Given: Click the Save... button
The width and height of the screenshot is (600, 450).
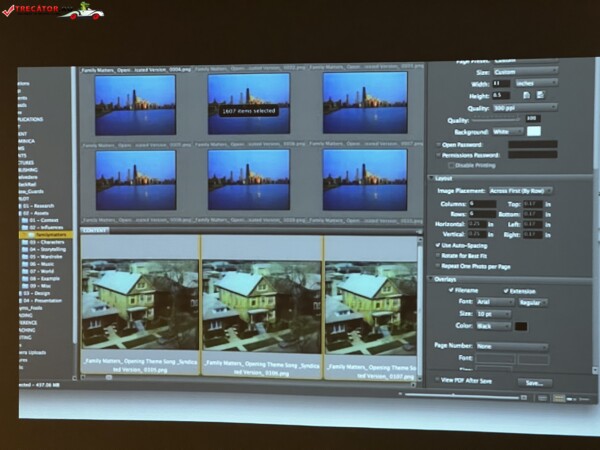Looking at the screenshot, I should click(x=534, y=382).
